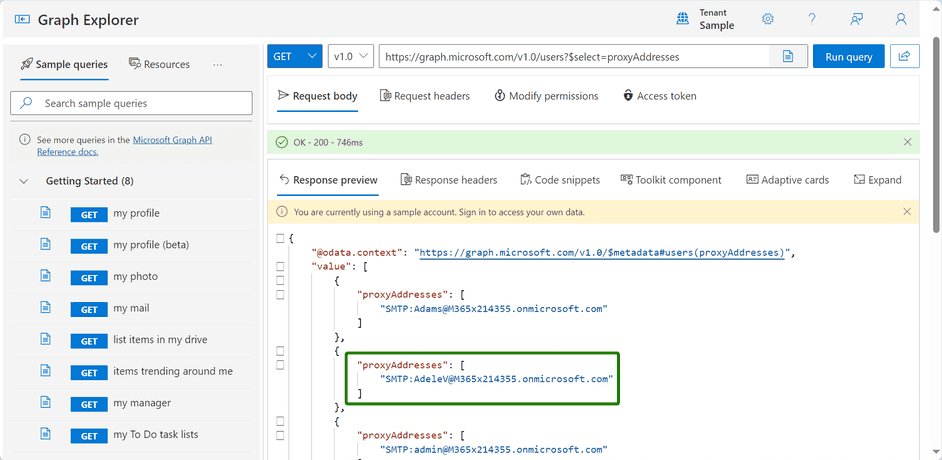The width and height of the screenshot is (942, 460).
Task: Click the "SMTP:admin@M365x214355.onmicrosoft.com" value
Action: coord(494,449)
